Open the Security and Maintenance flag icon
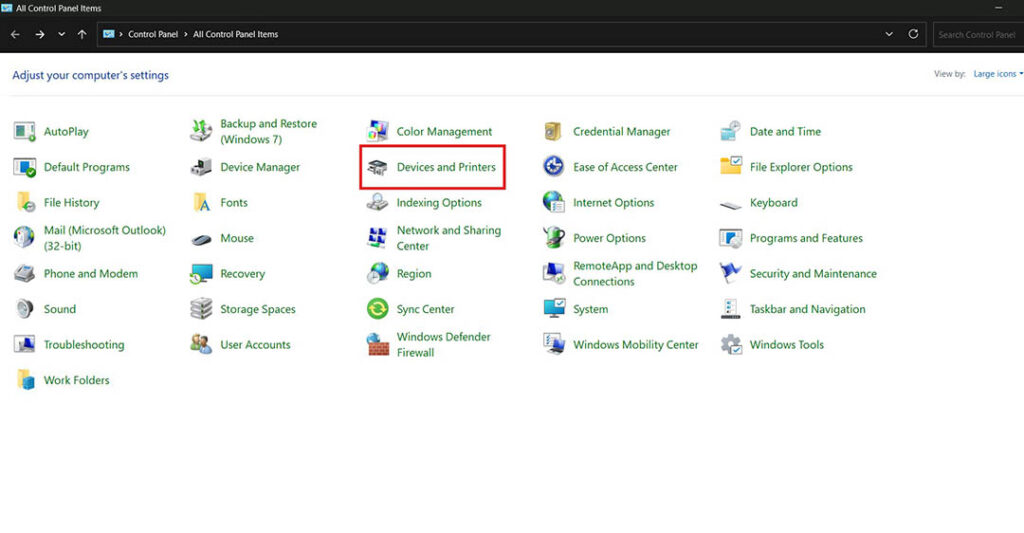This screenshot has width=1024, height=533. [731, 274]
